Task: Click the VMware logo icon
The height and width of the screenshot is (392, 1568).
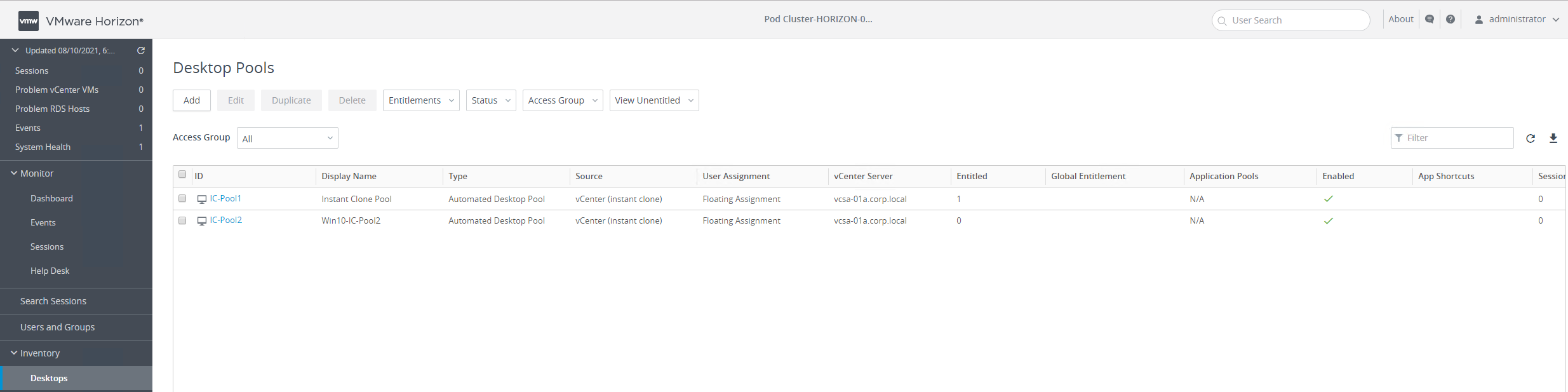Action: coord(29,21)
